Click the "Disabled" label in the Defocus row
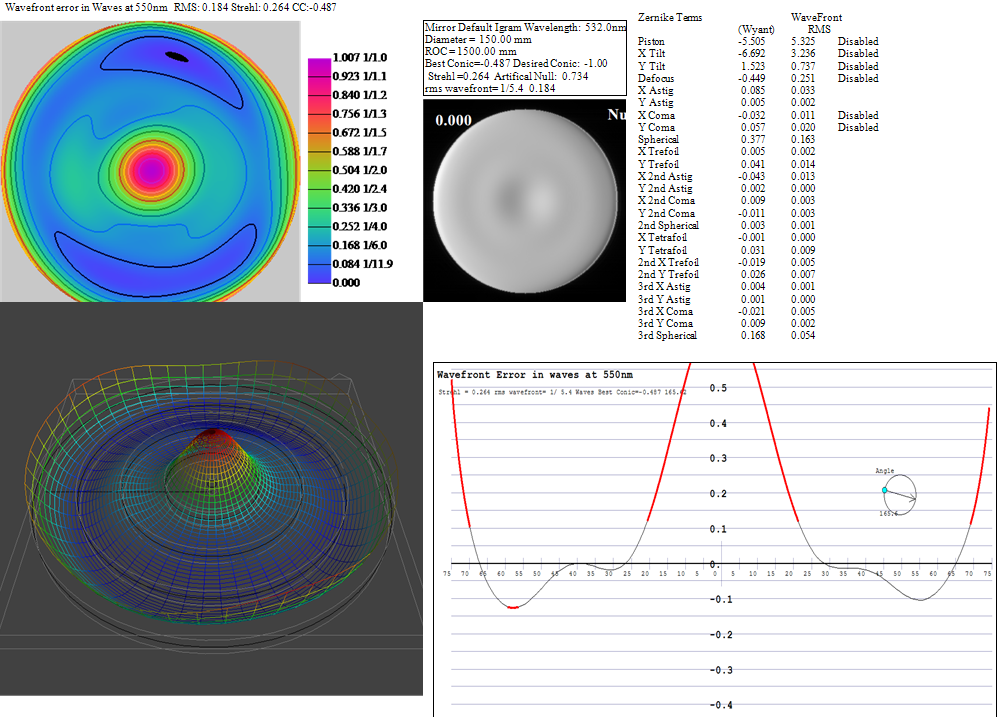This screenshot has width=999, height=717. coord(858,78)
